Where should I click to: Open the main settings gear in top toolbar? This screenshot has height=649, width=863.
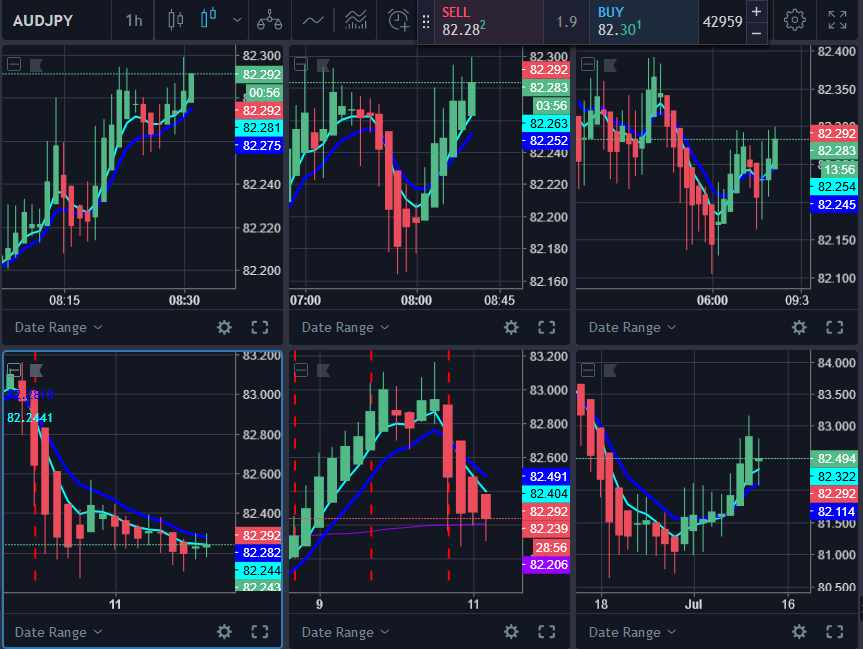[794, 20]
